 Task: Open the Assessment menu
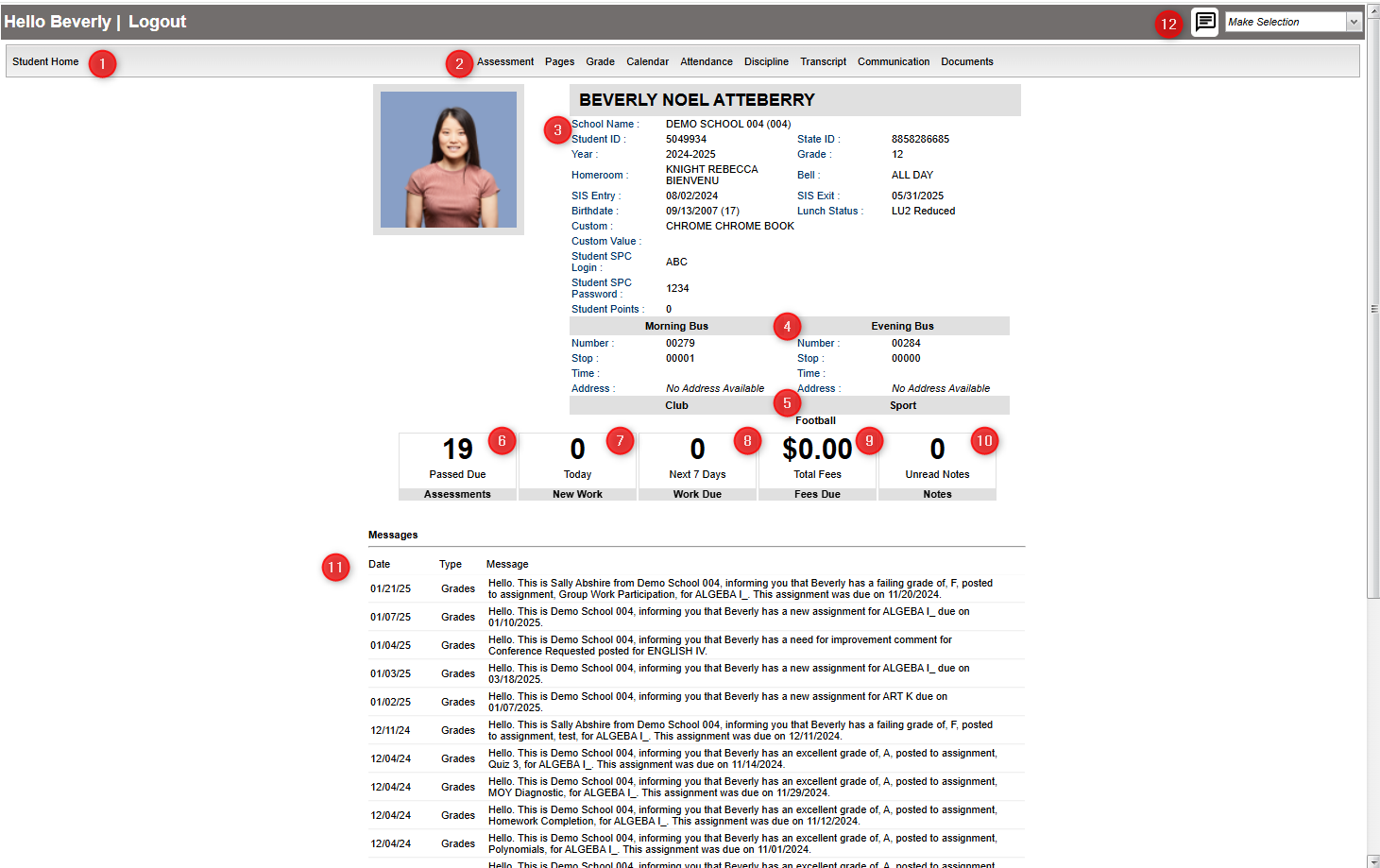click(505, 61)
